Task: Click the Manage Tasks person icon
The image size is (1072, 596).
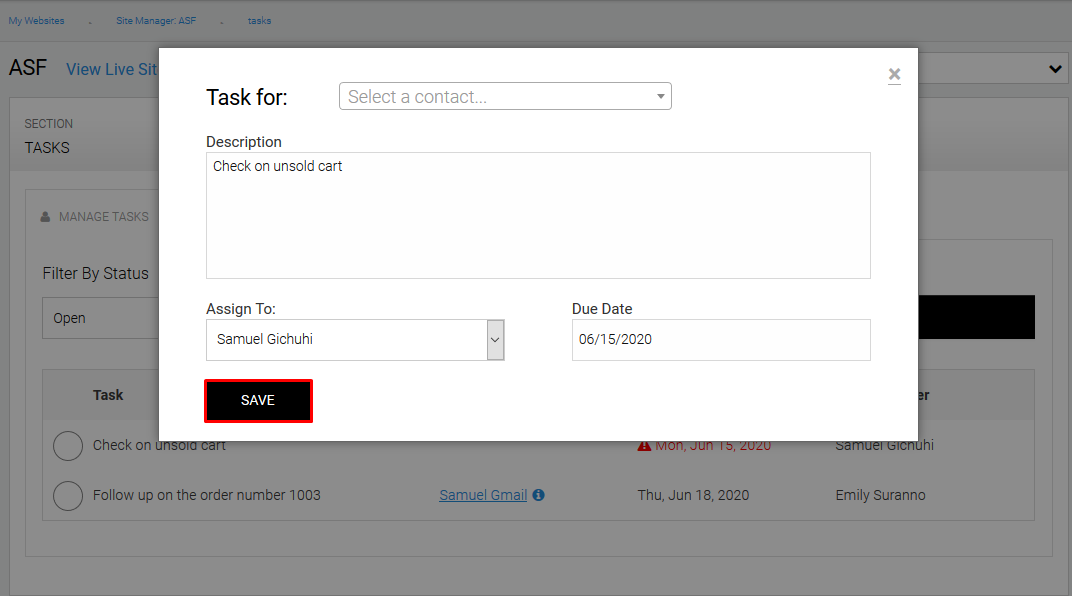Action: point(45,217)
